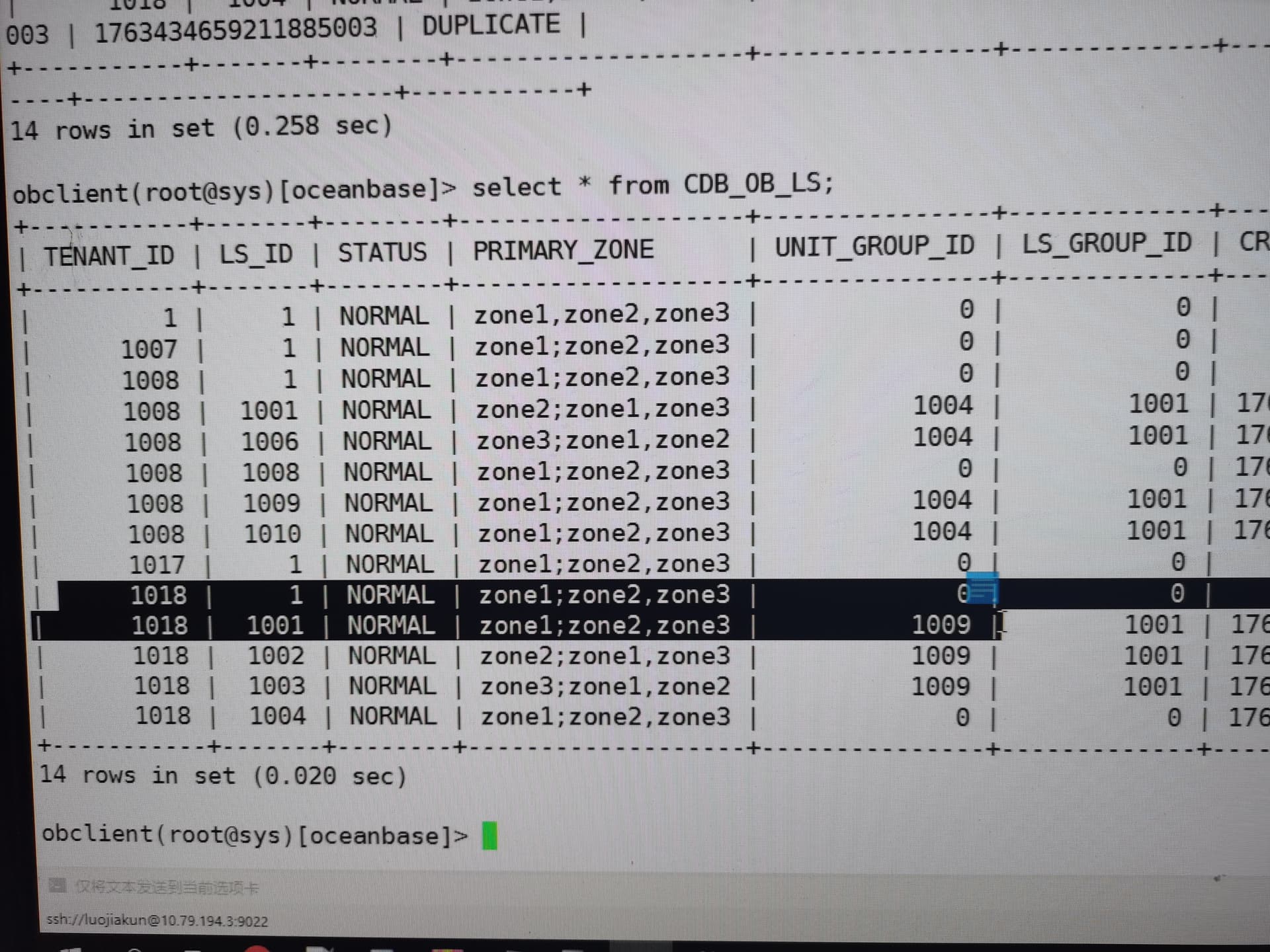Click the '14 rows in set (0.258 sec)' line

(x=201, y=127)
